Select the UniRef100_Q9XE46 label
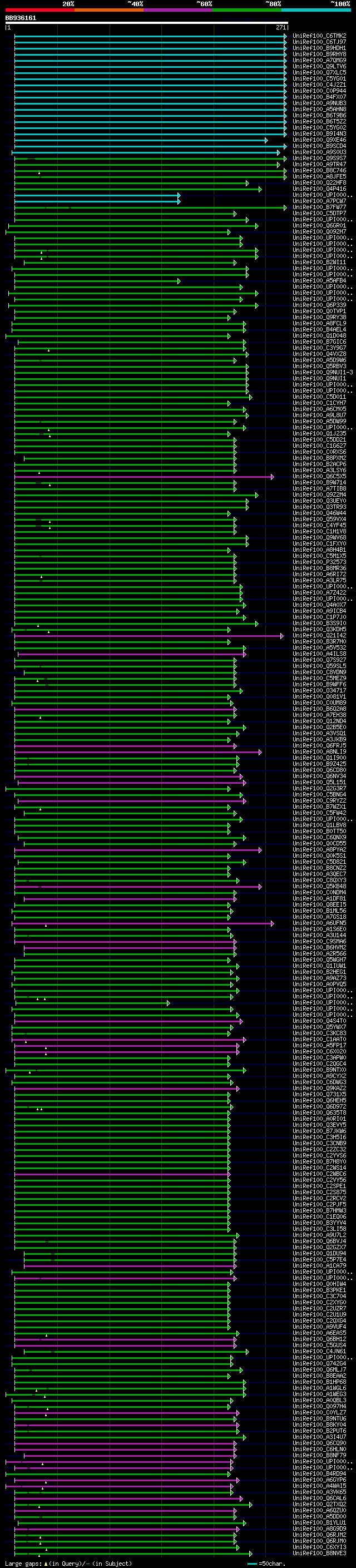 point(319,140)
